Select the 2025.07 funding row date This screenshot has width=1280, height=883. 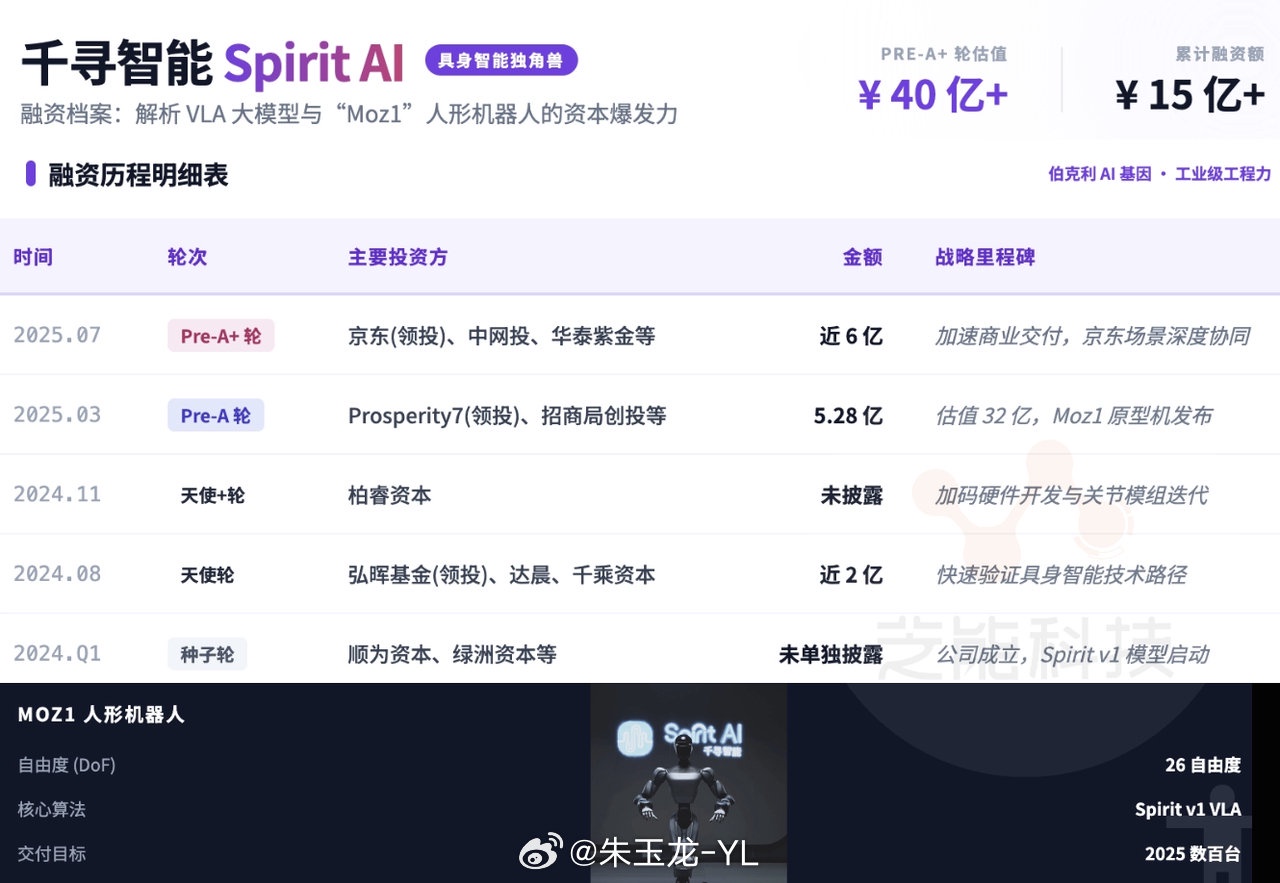point(57,335)
